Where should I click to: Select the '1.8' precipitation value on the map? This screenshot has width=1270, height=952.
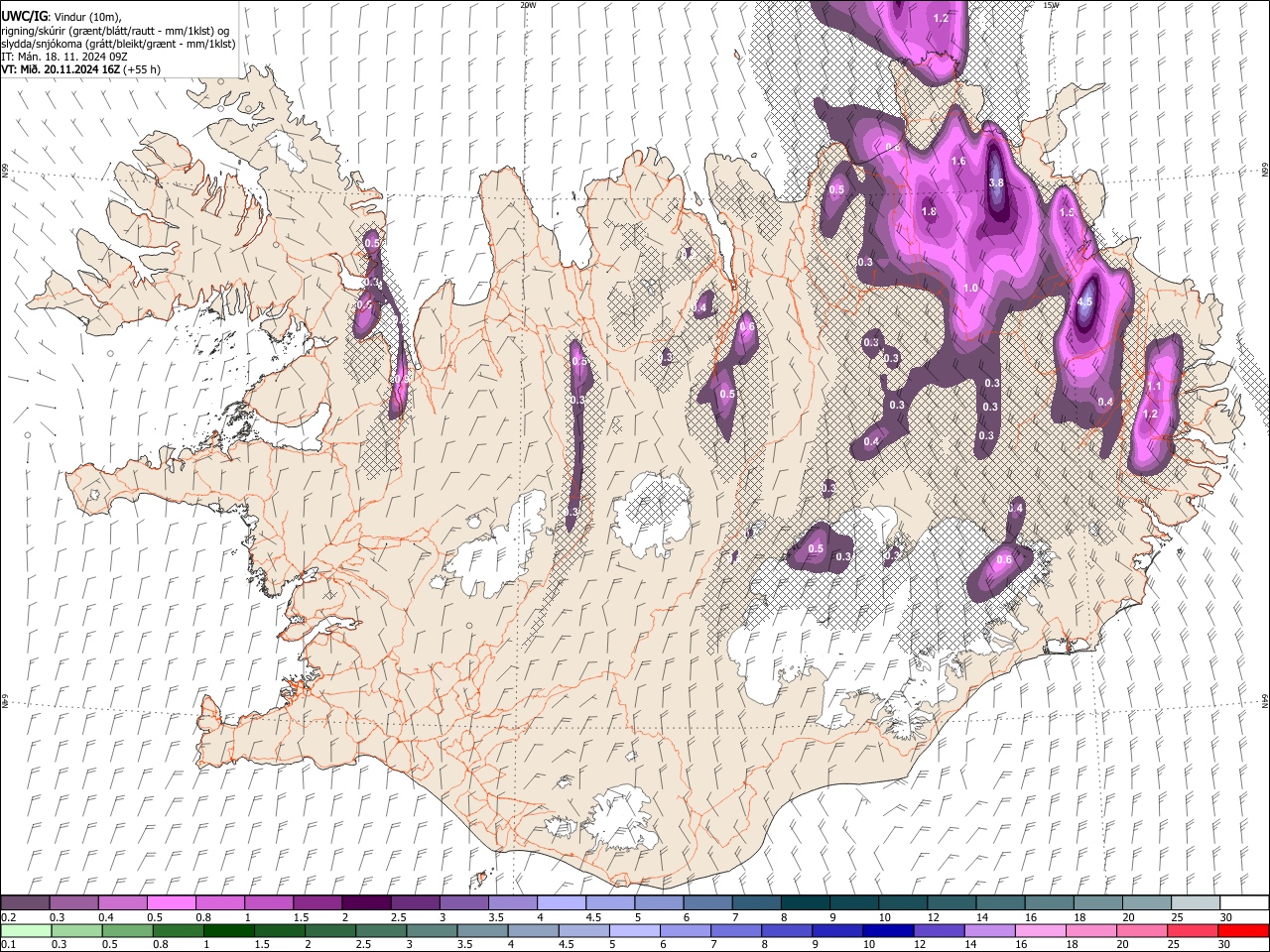[929, 211]
